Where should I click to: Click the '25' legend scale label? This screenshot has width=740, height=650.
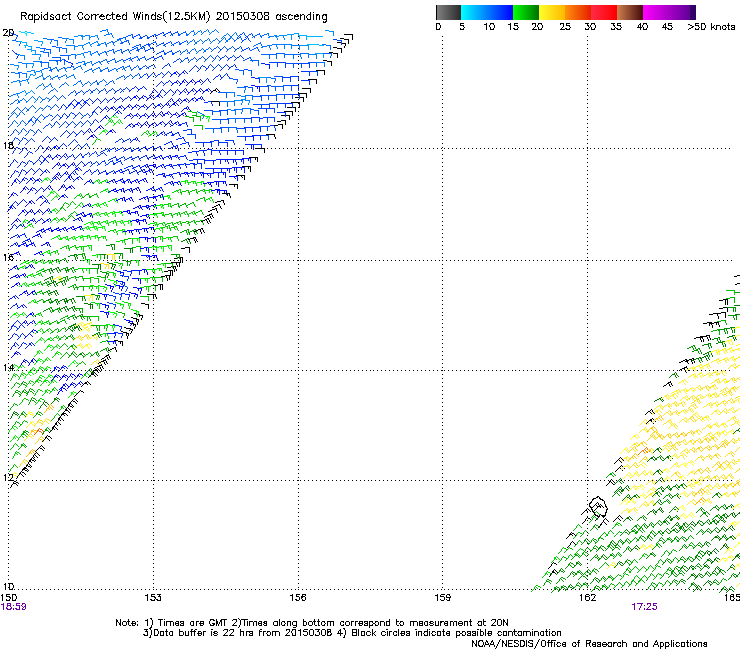point(565,27)
